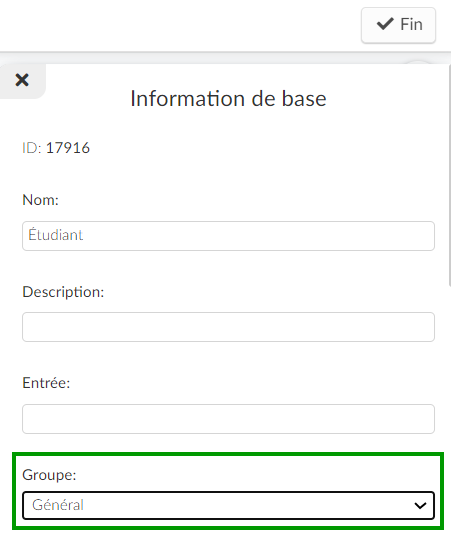Screen dimensions: 451x539
Task: Focus the Nom input field
Action: click(x=229, y=236)
